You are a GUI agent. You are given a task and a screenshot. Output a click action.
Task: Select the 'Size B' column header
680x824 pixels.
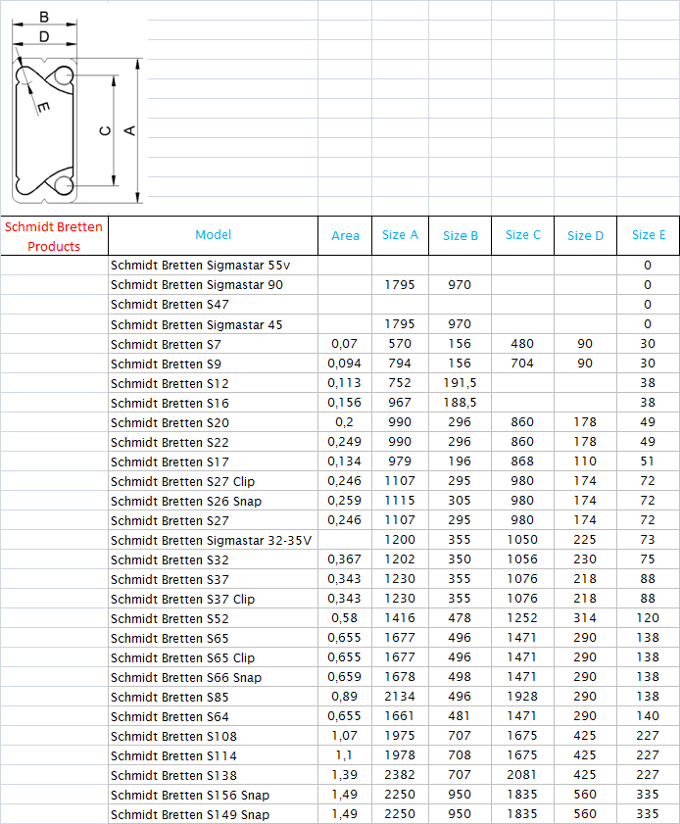460,236
